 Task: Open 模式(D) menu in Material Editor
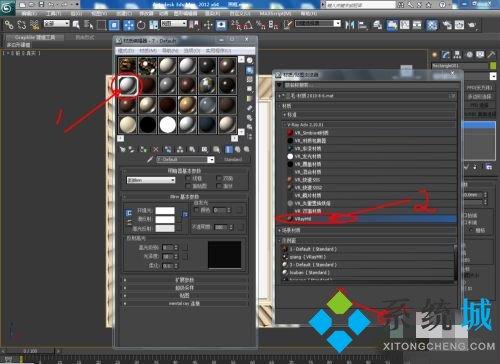pyautogui.click(x=126, y=51)
